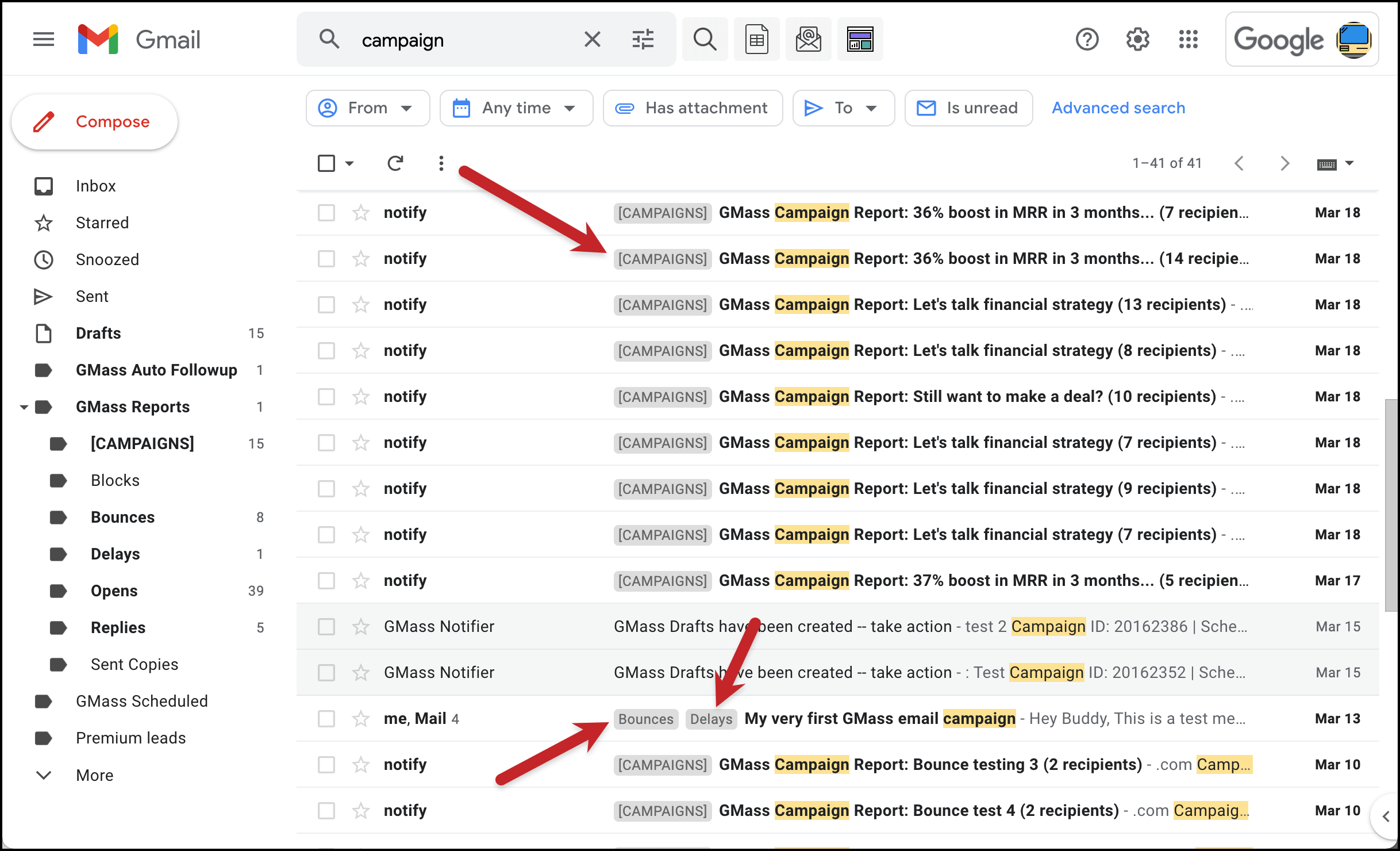Click the search magnifier inside search box
This screenshot has width=1400, height=851.
point(329,40)
